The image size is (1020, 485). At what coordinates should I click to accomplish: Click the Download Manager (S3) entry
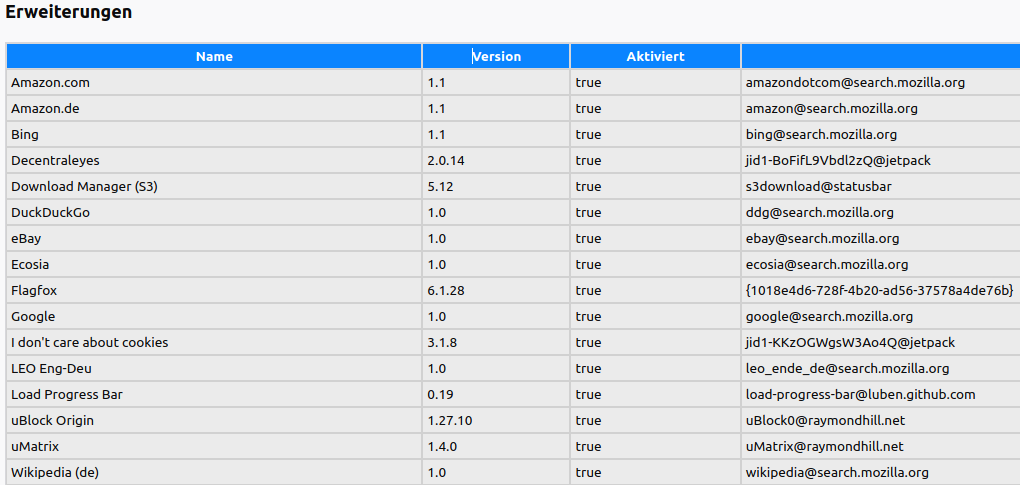pos(84,187)
